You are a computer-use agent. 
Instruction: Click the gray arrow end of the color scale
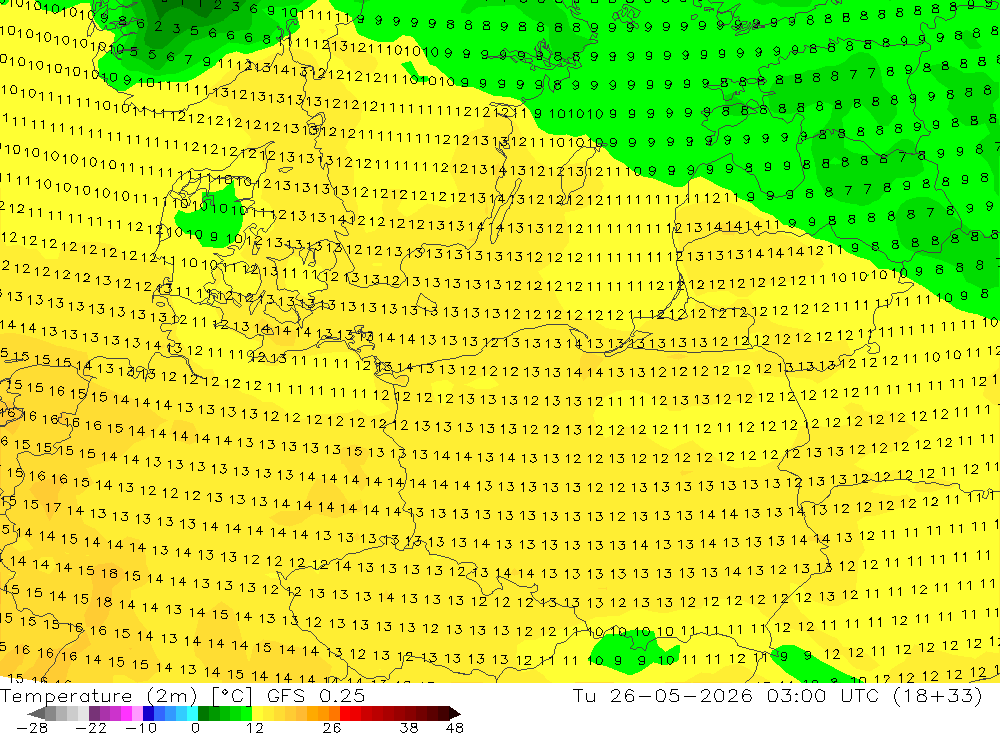(x=36, y=713)
